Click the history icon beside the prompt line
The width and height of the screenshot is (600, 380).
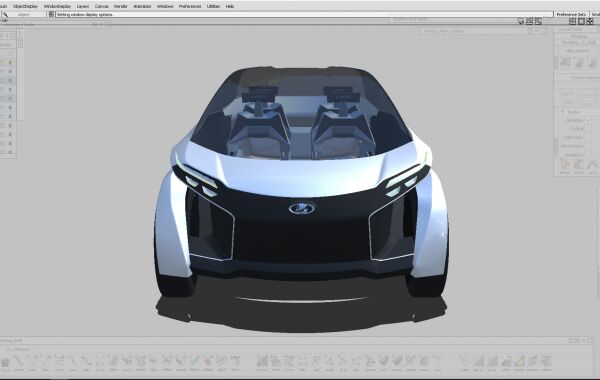[51, 14]
